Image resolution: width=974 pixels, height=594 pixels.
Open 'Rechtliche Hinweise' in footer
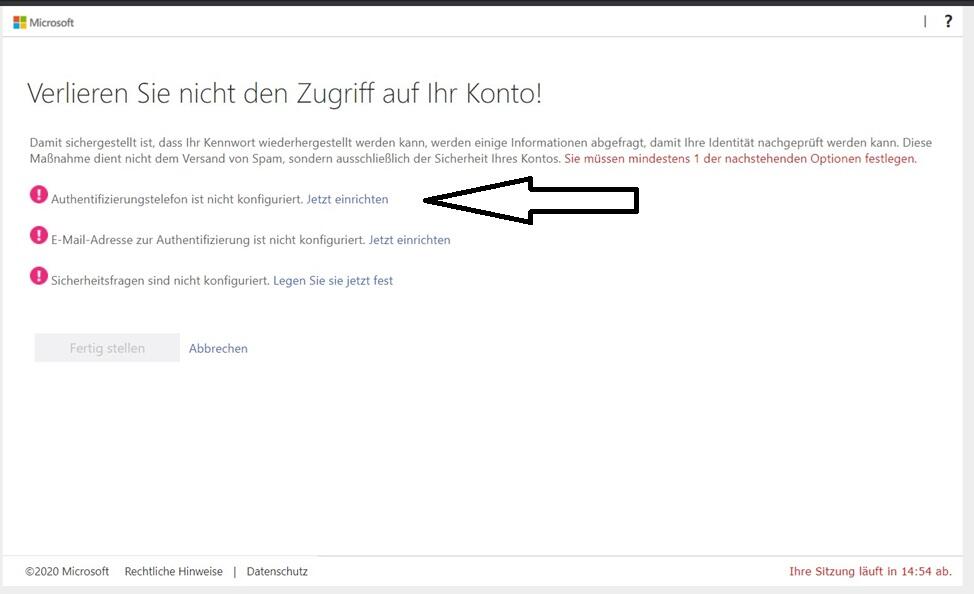[x=173, y=572]
